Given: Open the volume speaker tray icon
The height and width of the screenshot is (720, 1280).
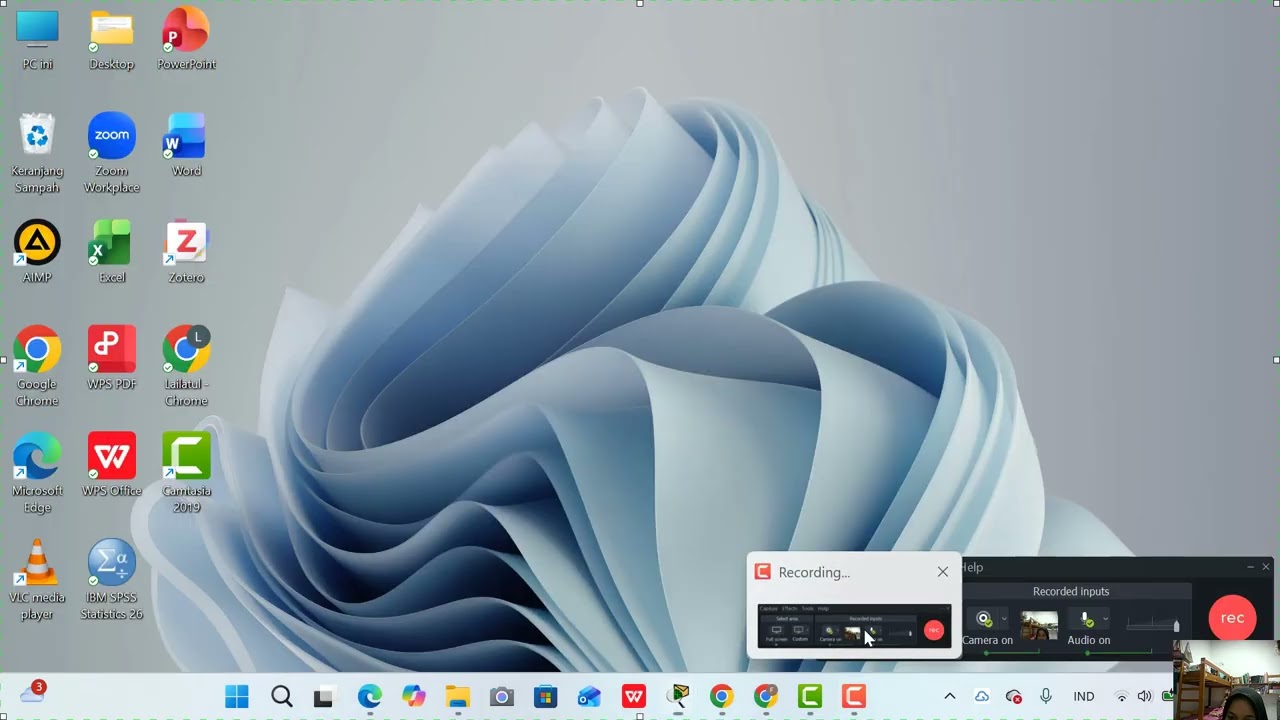Looking at the screenshot, I should tap(1144, 697).
